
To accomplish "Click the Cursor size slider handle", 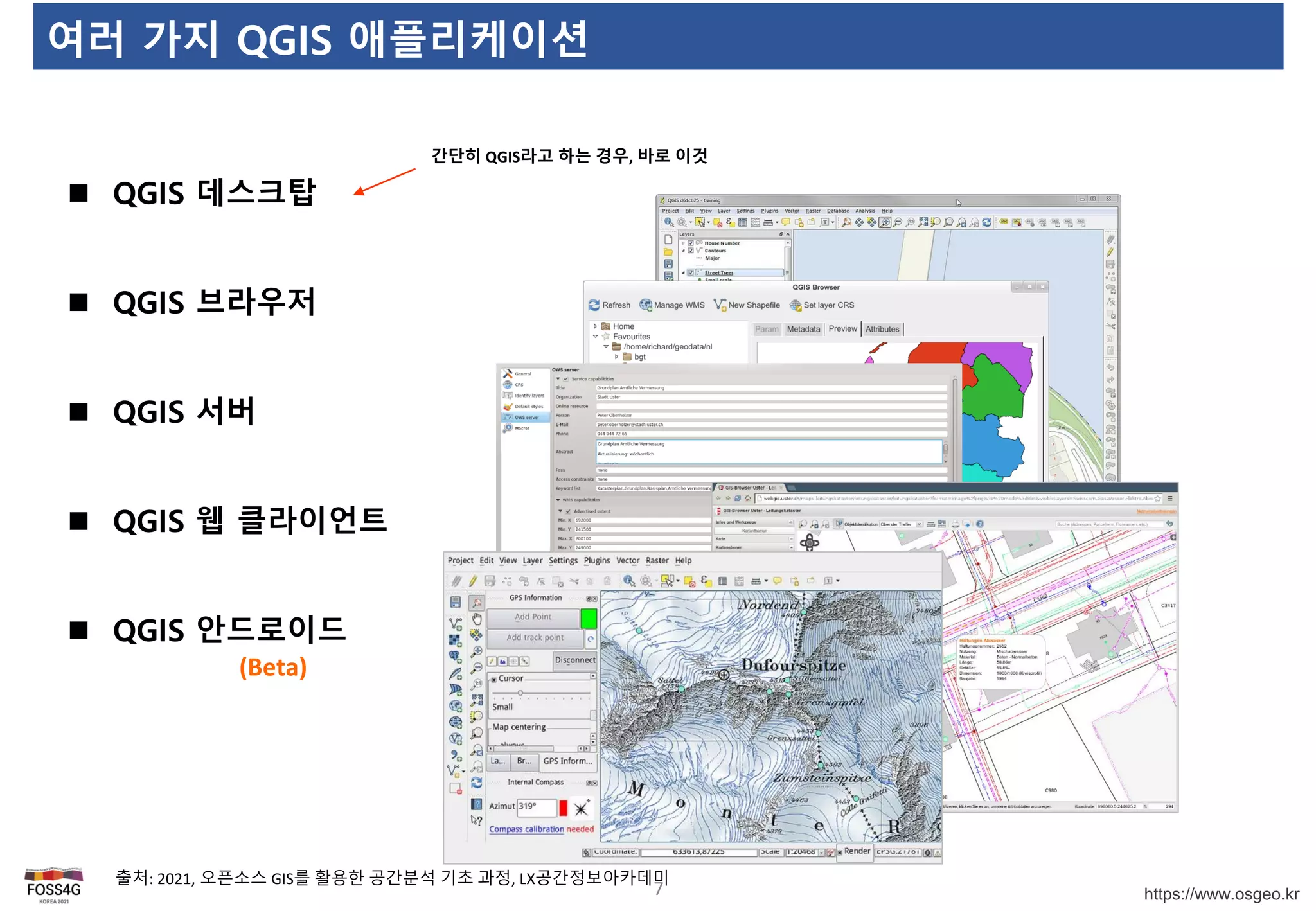I will click(x=520, y=693).
